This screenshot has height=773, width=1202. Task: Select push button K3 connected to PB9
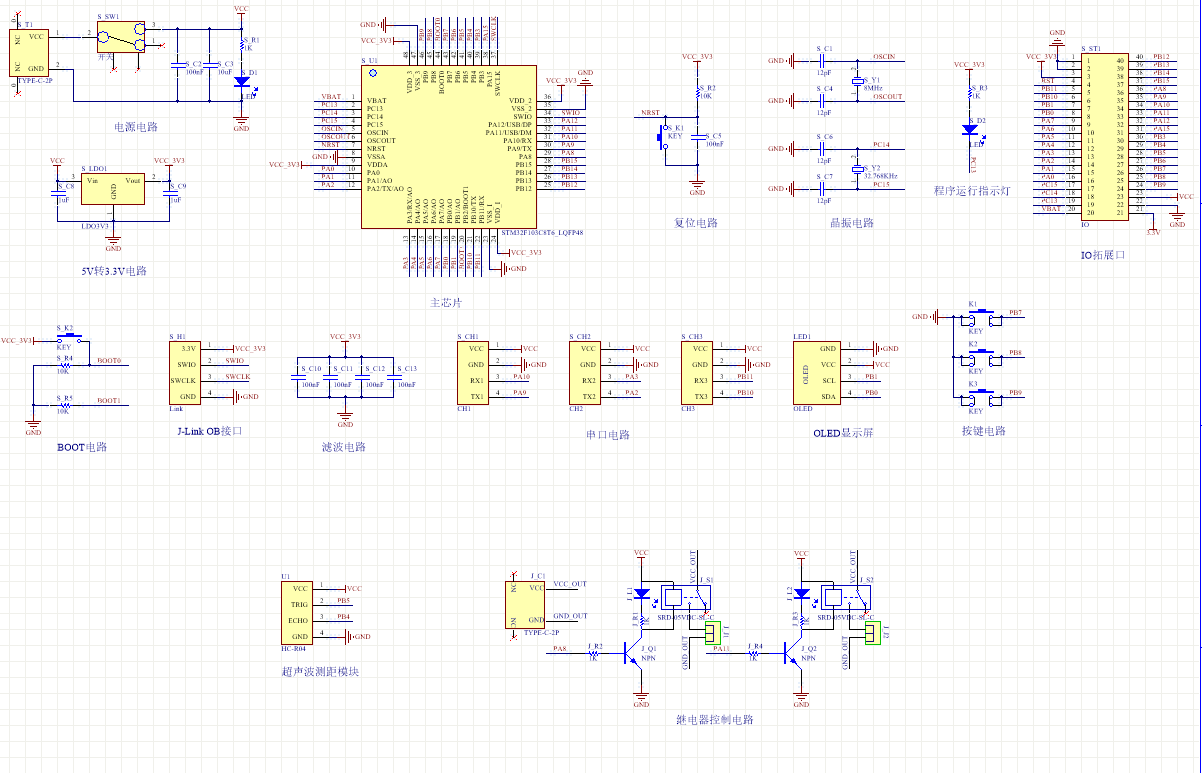point(981,398)
